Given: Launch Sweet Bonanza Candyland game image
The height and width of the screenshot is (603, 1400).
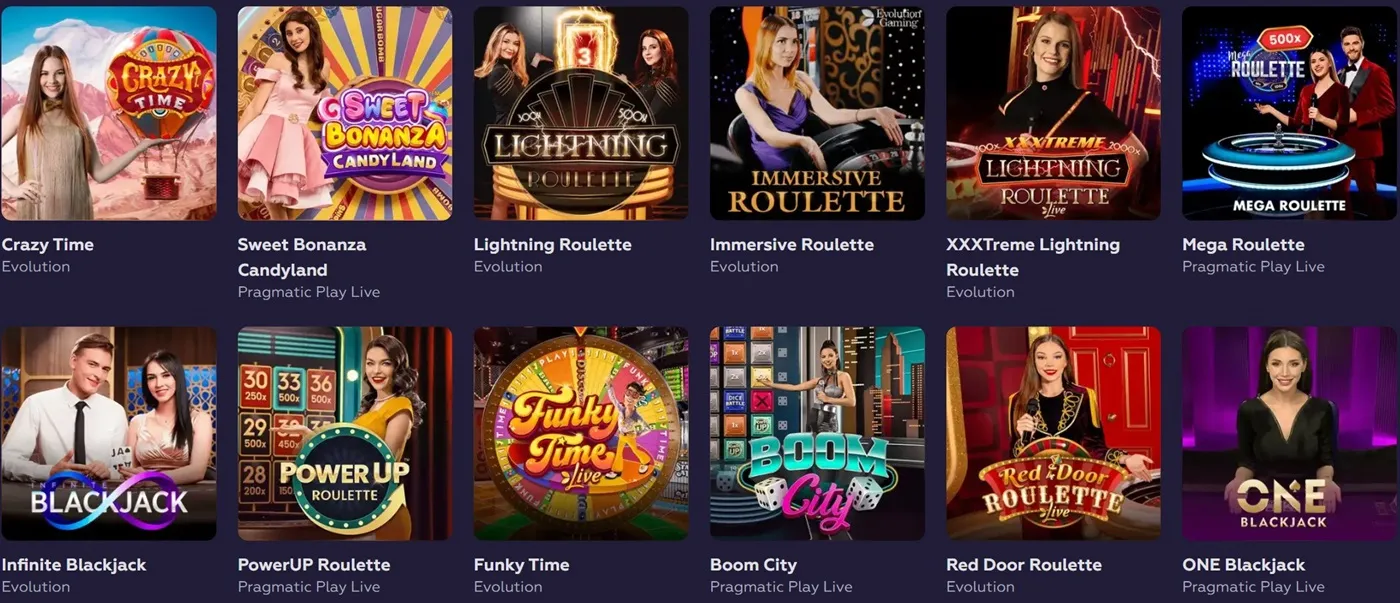Looking at the screenshot, I should (344, 113).
